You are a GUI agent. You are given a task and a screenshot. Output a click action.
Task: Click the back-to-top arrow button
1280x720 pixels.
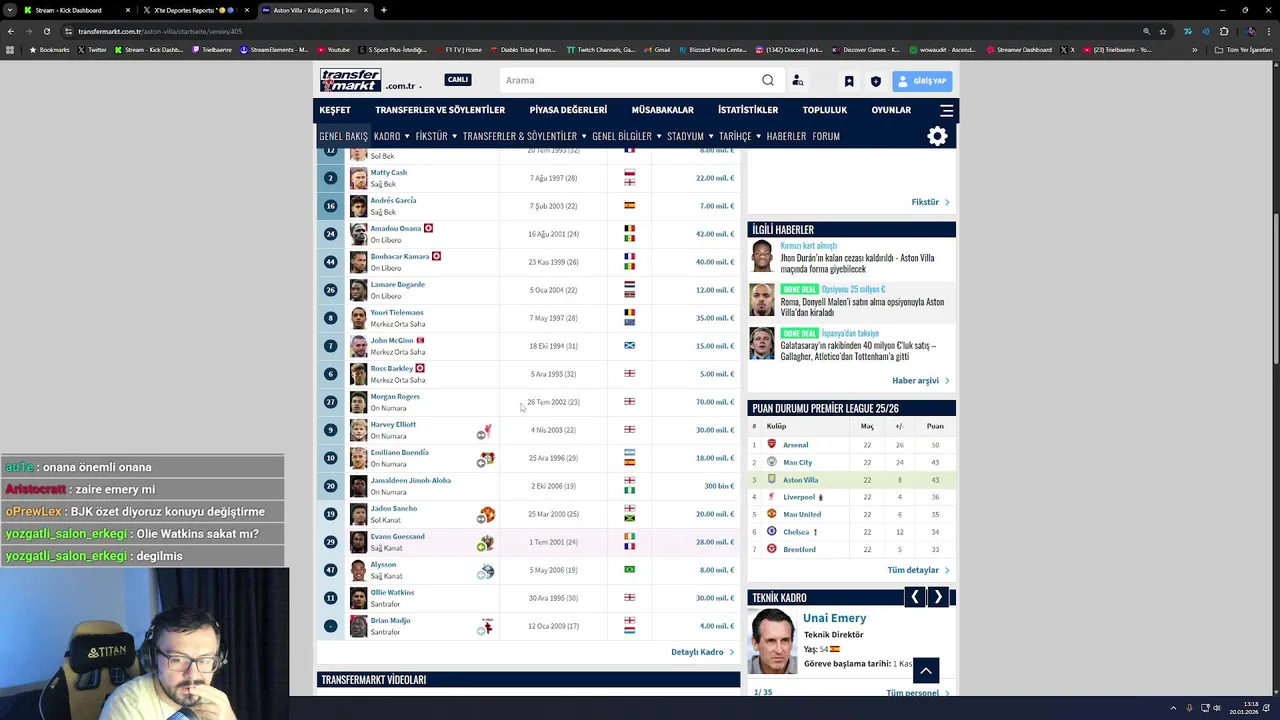(x=926, y=670)
